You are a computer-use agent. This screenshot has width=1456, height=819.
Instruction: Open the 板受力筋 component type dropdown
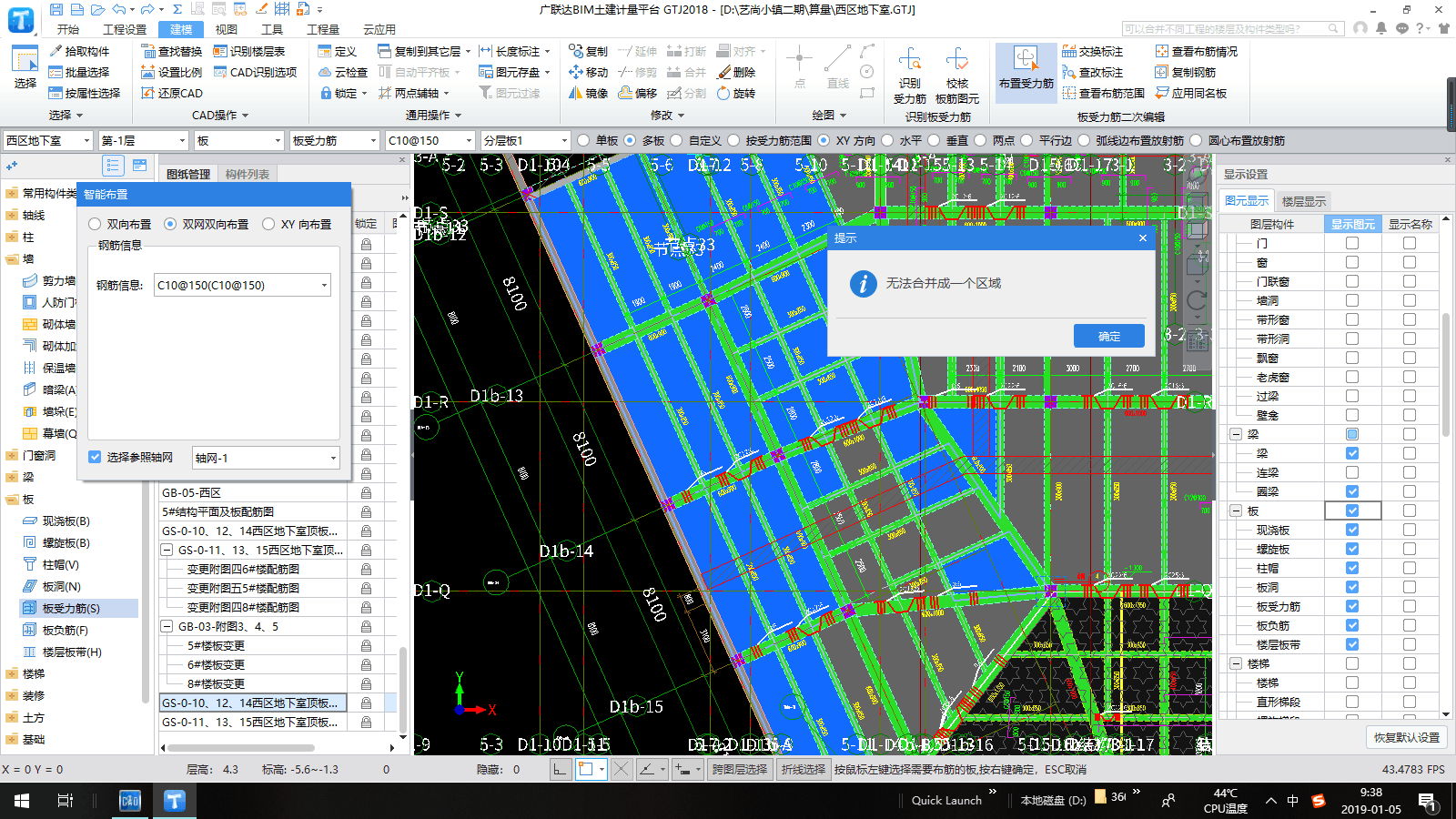[334, 140]
